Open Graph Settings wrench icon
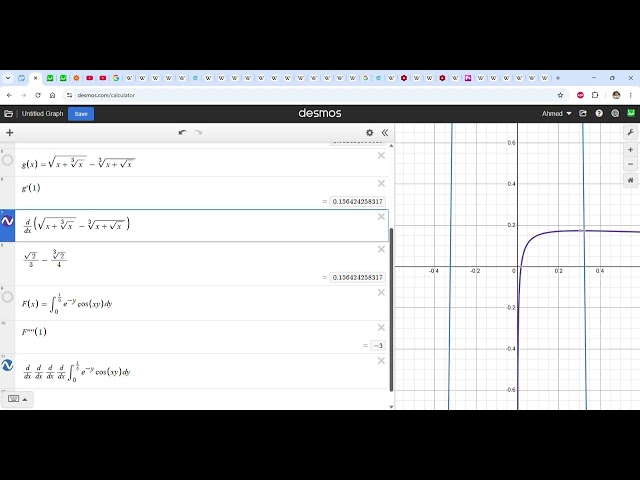 click(x=630, y=133)
